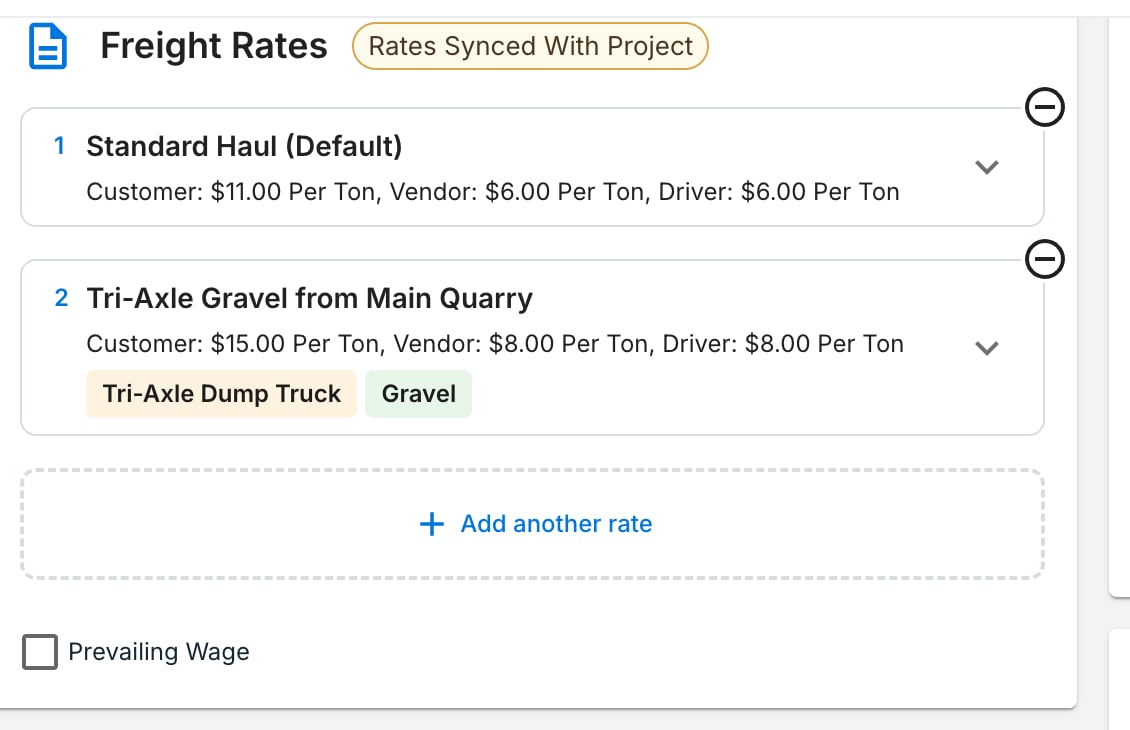Viewport: 1130px width, 730px height.
Task: Remove the Standard Haul (Default) rate
Action: [1044, 107]
